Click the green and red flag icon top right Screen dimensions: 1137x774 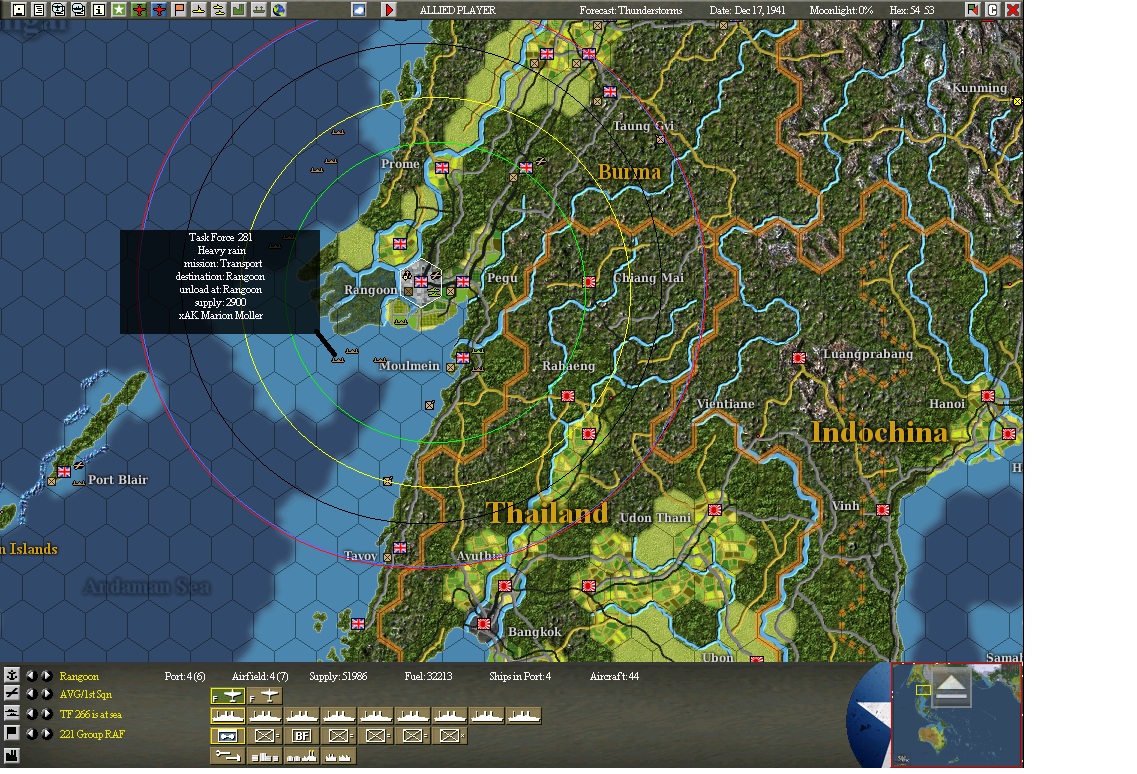(x=972, y=10)
